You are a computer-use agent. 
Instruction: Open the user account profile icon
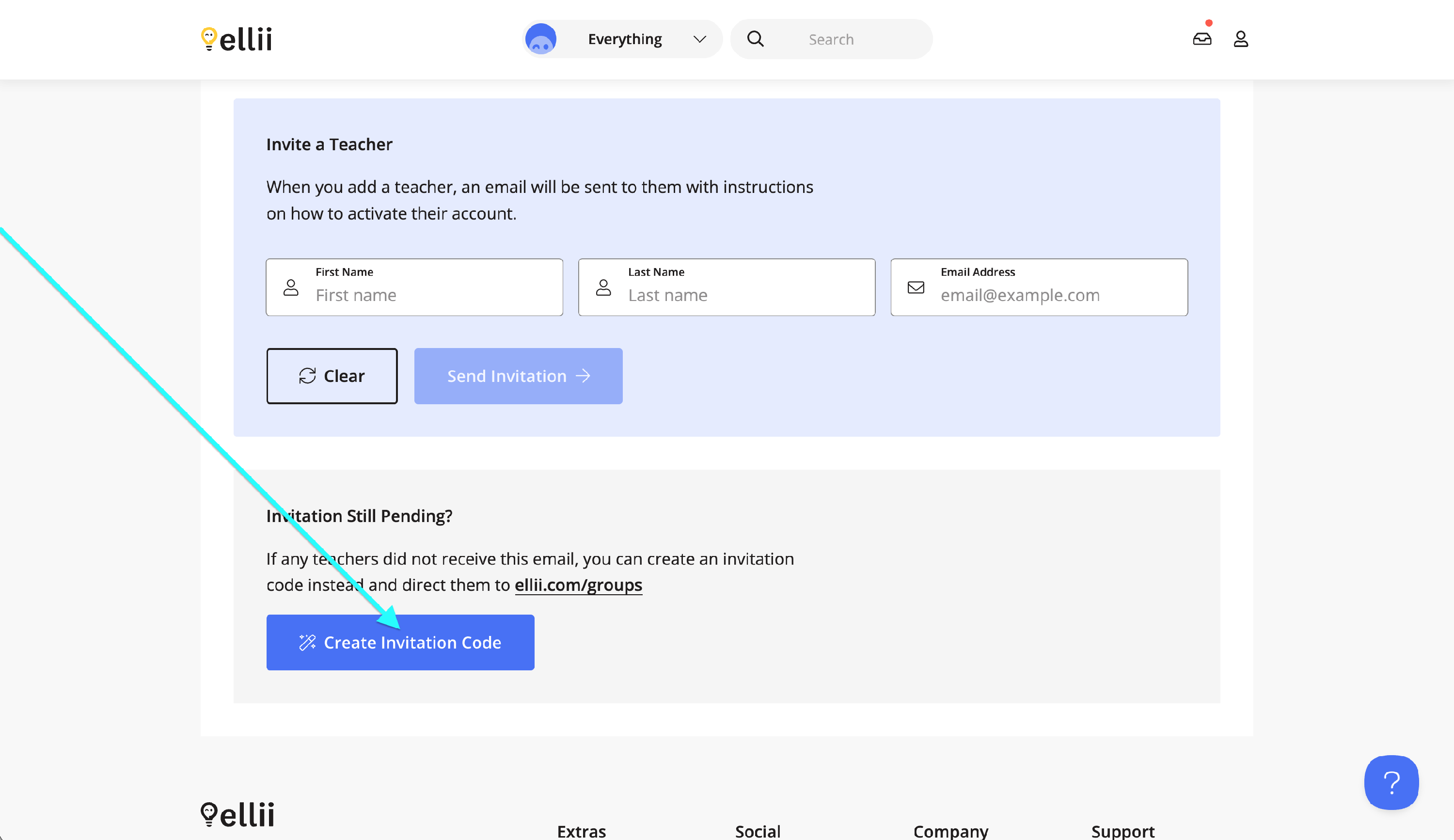tap(1241, 39)
